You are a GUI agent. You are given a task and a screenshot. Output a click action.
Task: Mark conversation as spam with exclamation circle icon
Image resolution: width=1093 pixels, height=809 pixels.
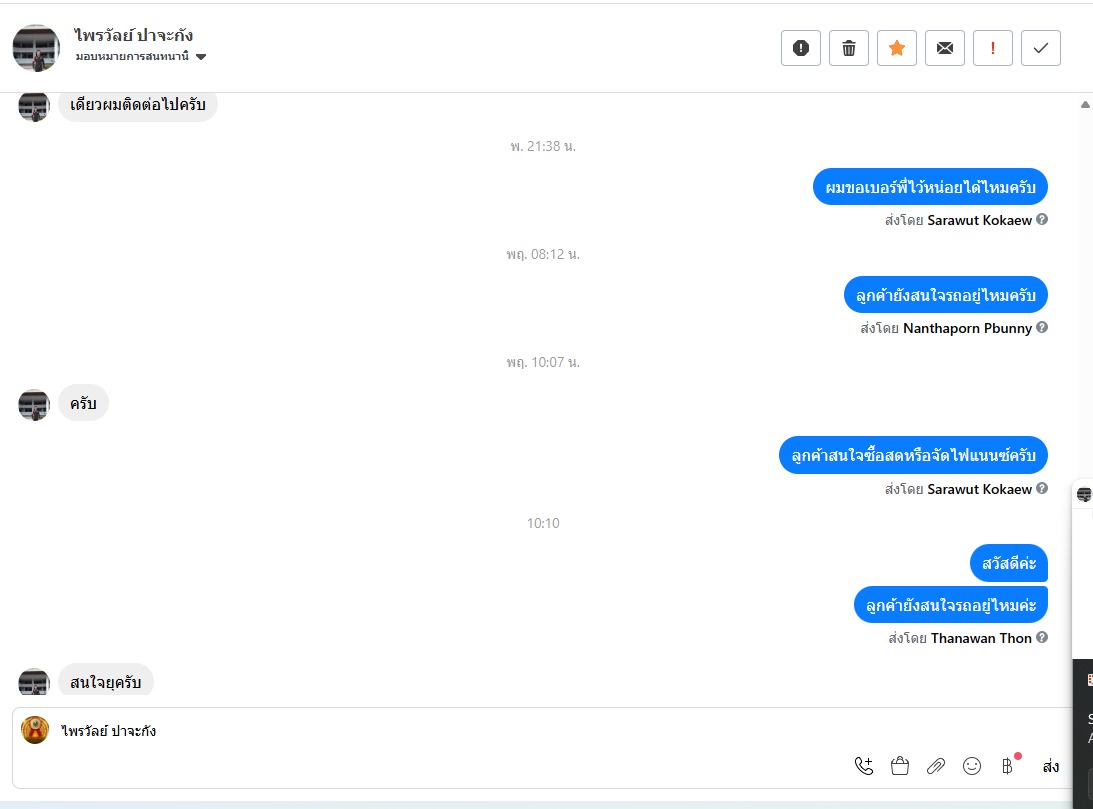pyautogui.click(x=800, y=48)
